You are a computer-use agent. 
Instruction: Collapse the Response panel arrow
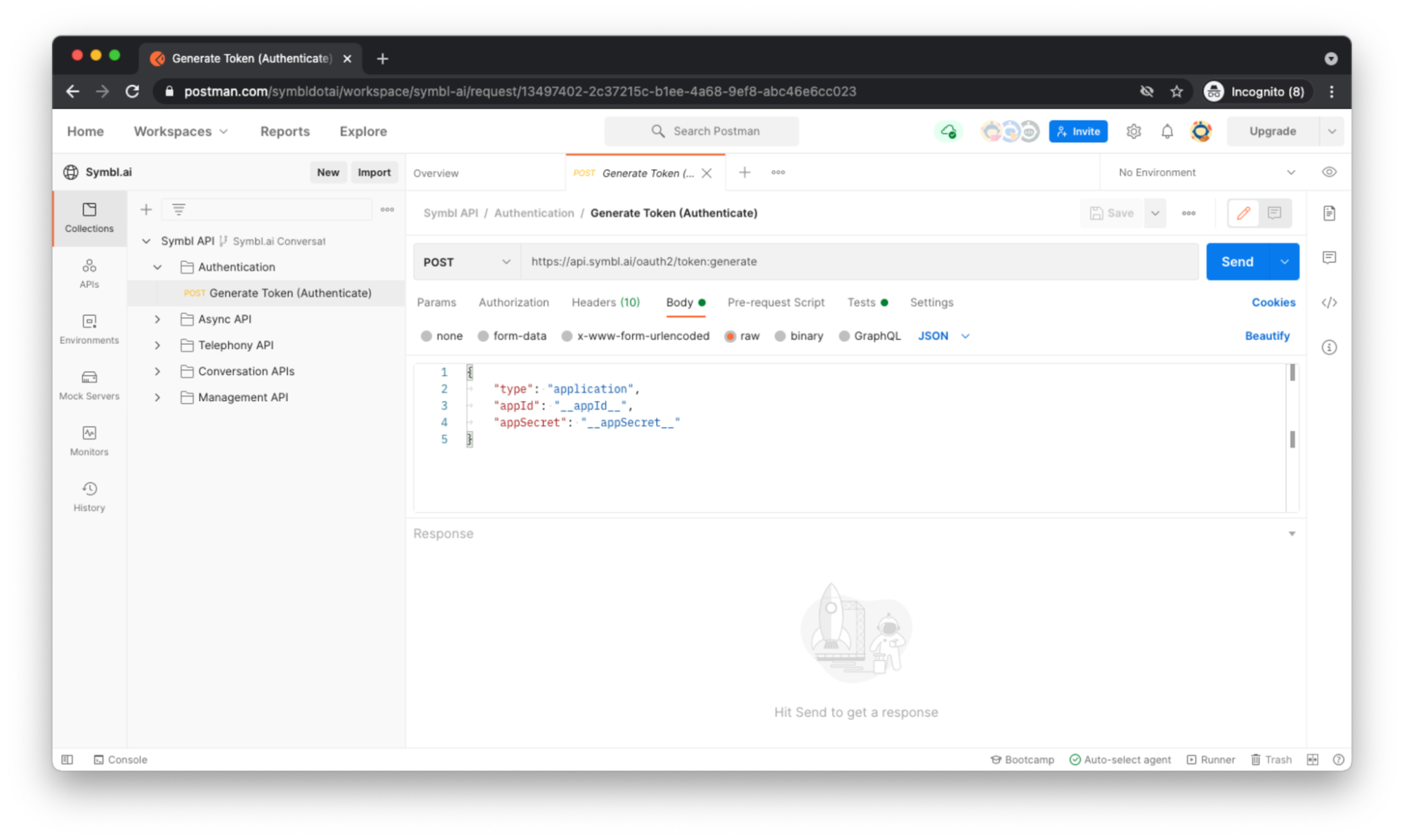click(x=1292, y=534)
